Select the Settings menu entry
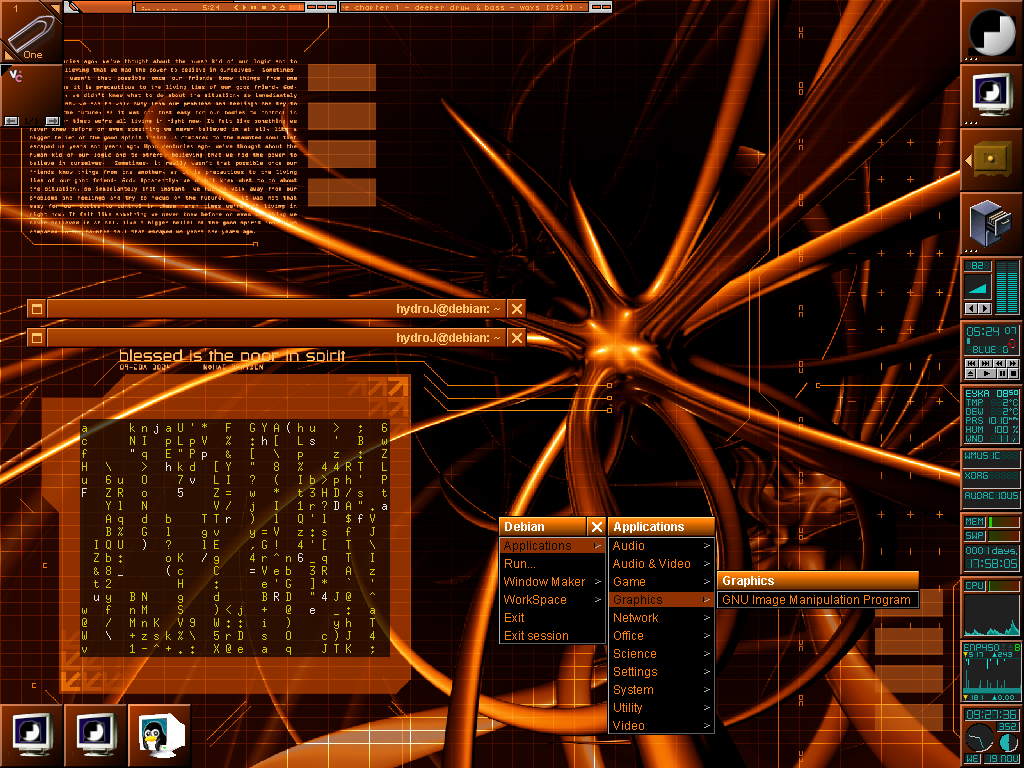 pos(660,672)
